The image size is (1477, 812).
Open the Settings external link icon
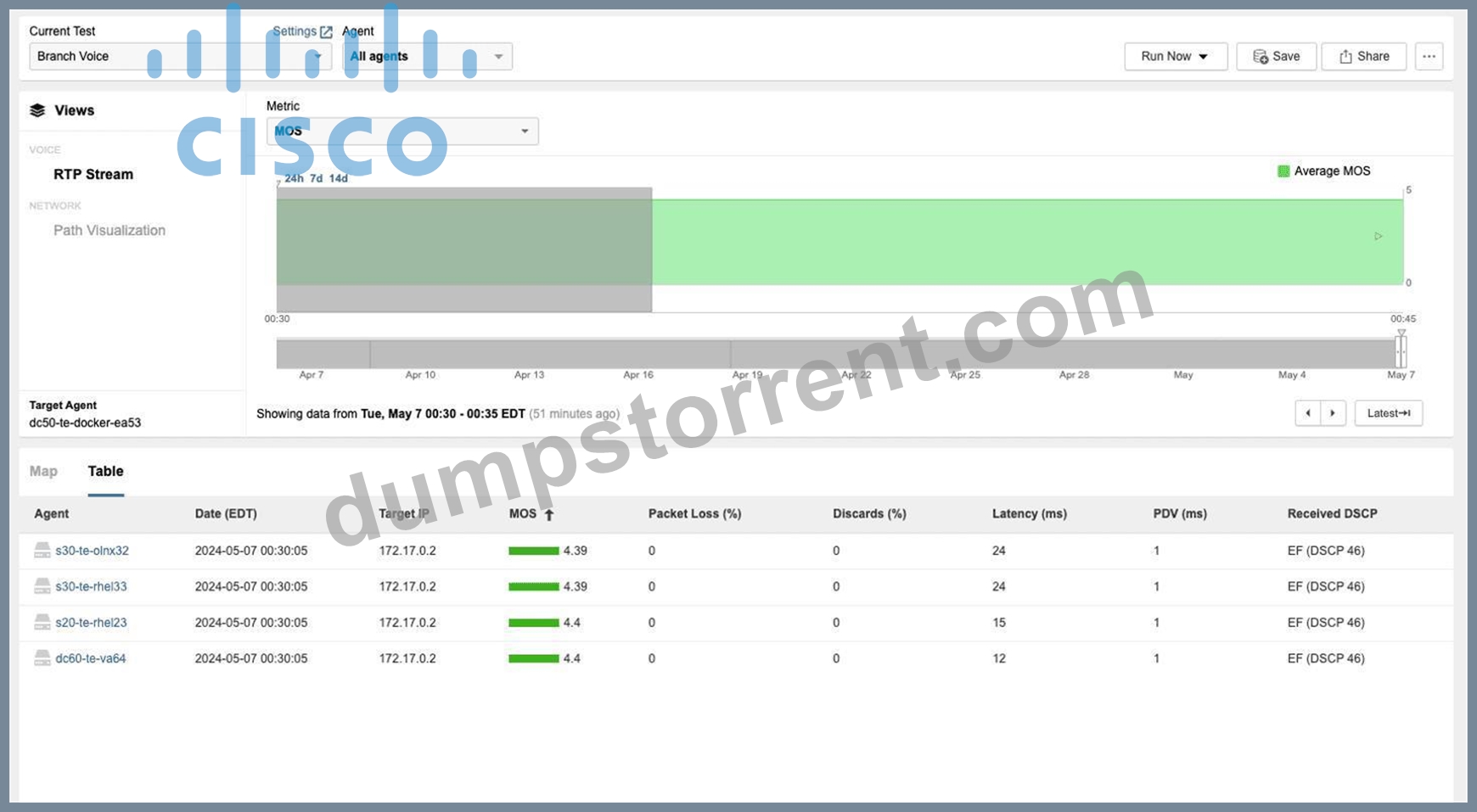326,31
